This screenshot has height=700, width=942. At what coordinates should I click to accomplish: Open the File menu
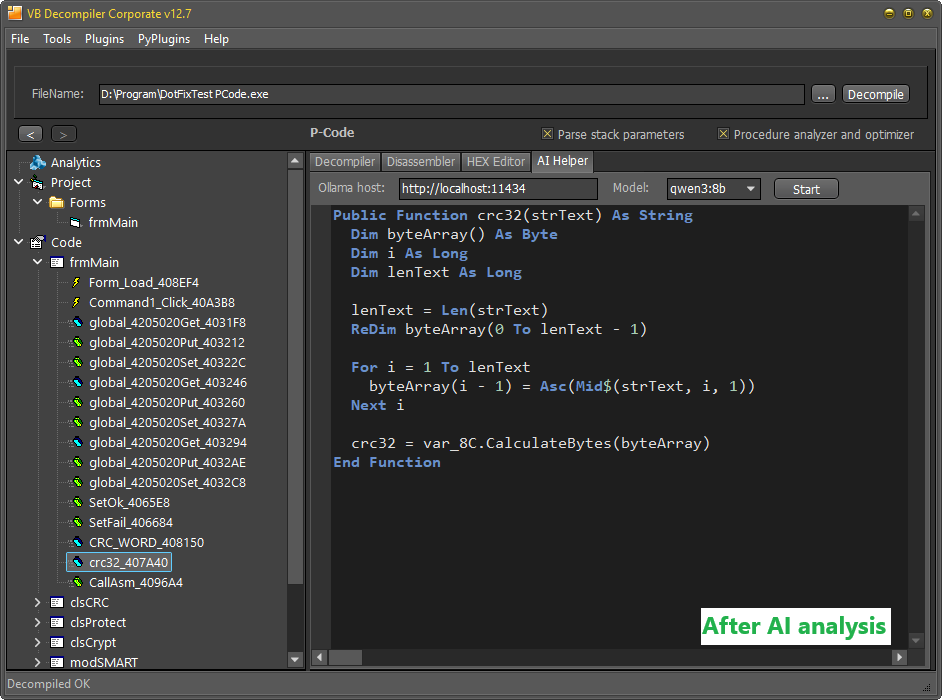pos(20,39)
